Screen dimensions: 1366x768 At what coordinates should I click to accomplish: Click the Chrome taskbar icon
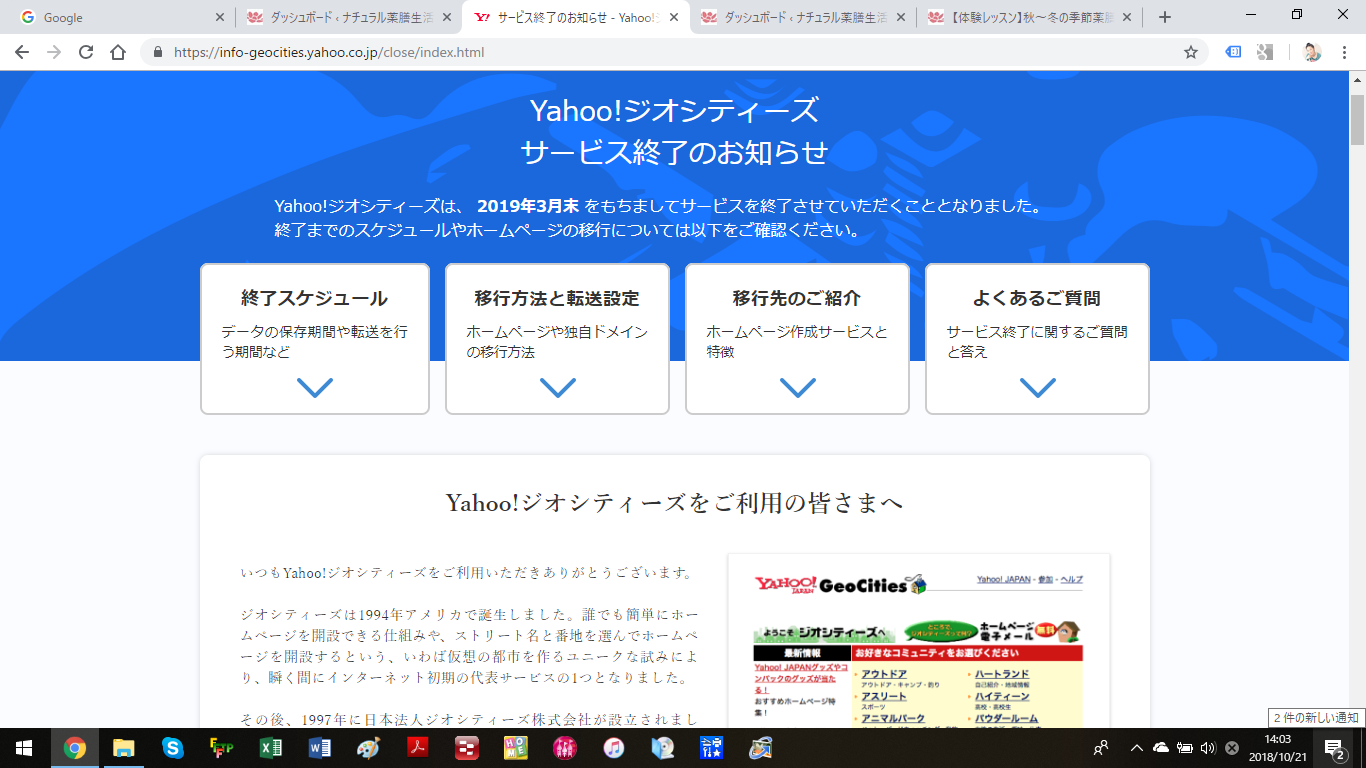click(74, 748)
